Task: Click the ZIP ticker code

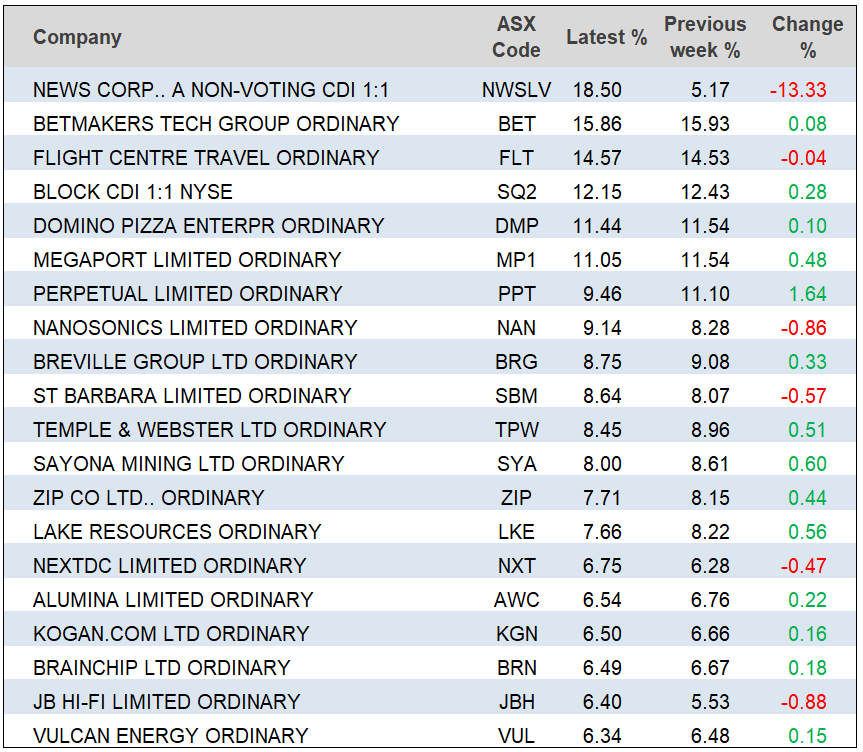Action: coord(516,498)
